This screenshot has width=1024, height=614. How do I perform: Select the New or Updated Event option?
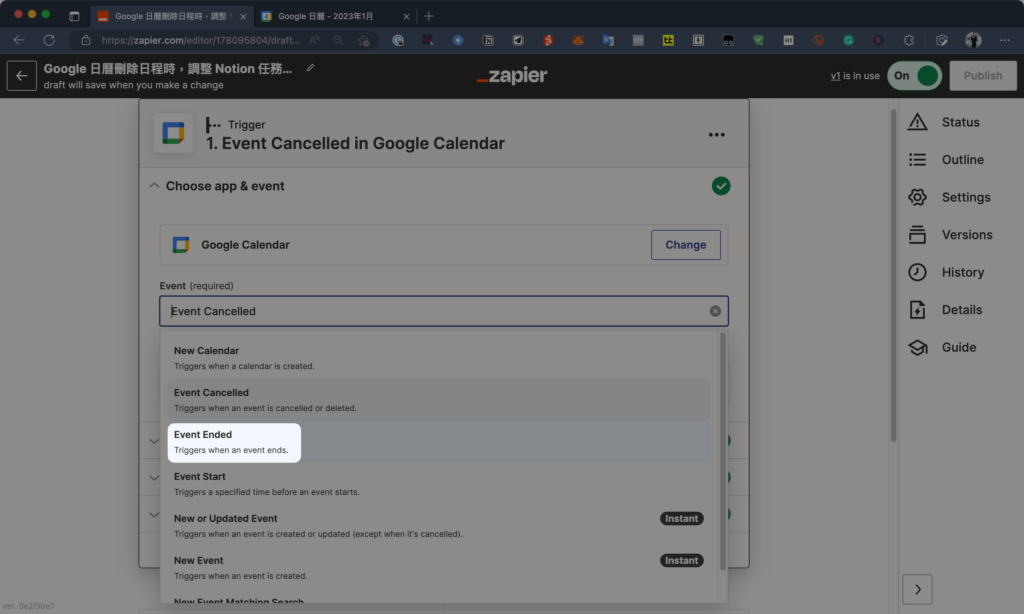438,526
